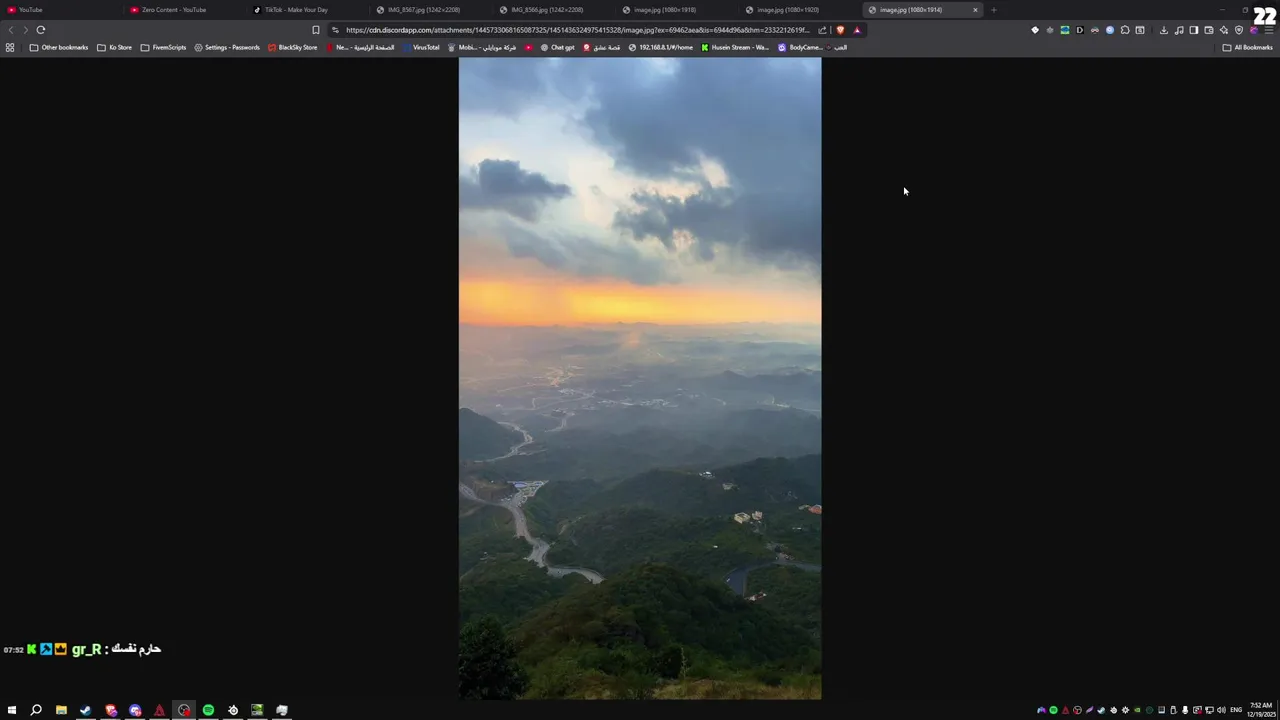This screenshot has height=720, width=1280.
Task: Open Windows taskbar search
Action: [x=36, y=710]
